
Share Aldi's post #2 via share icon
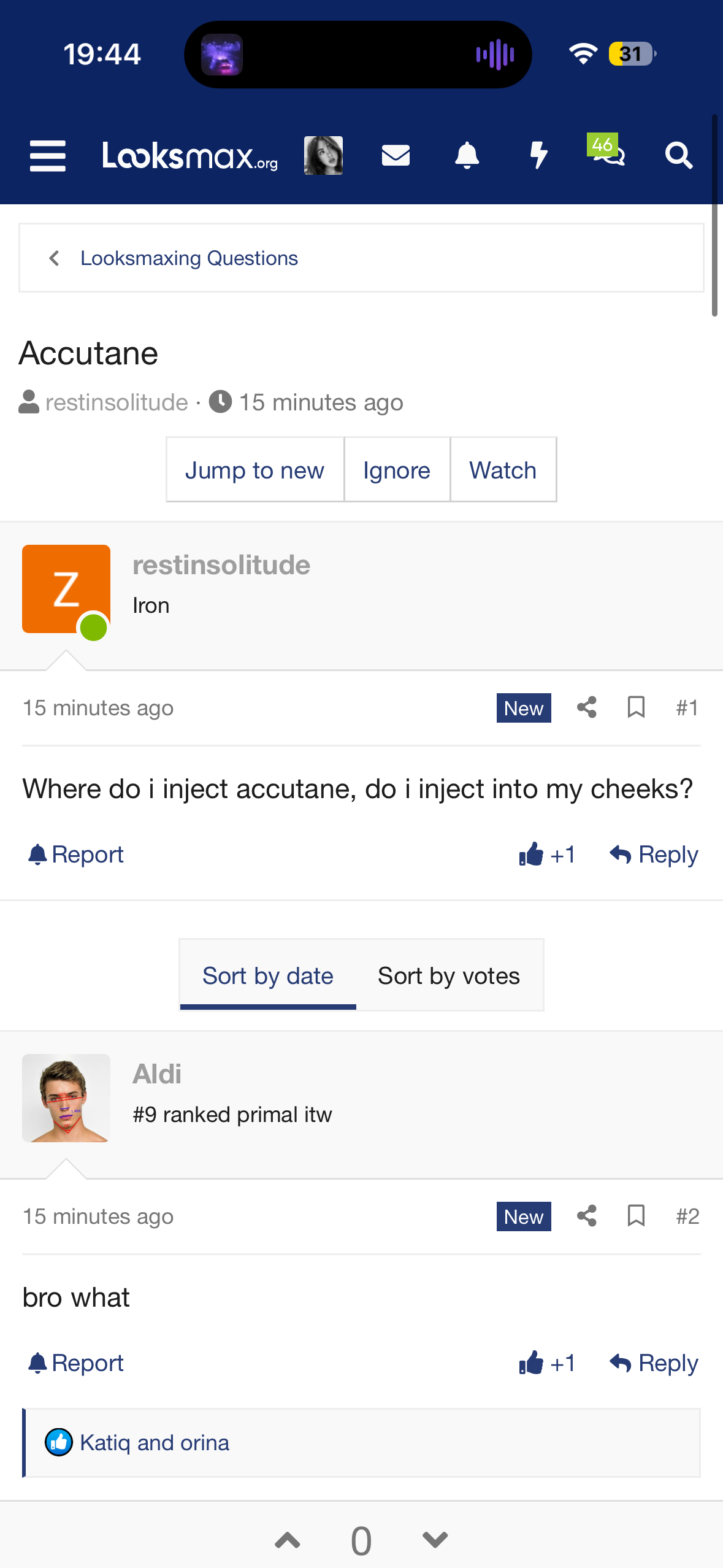tap(587, 1216)
